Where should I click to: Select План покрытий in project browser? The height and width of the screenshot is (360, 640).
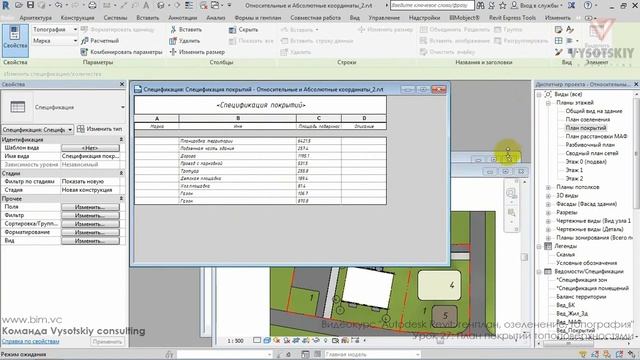pyautogui.click(x=586, y=128)
